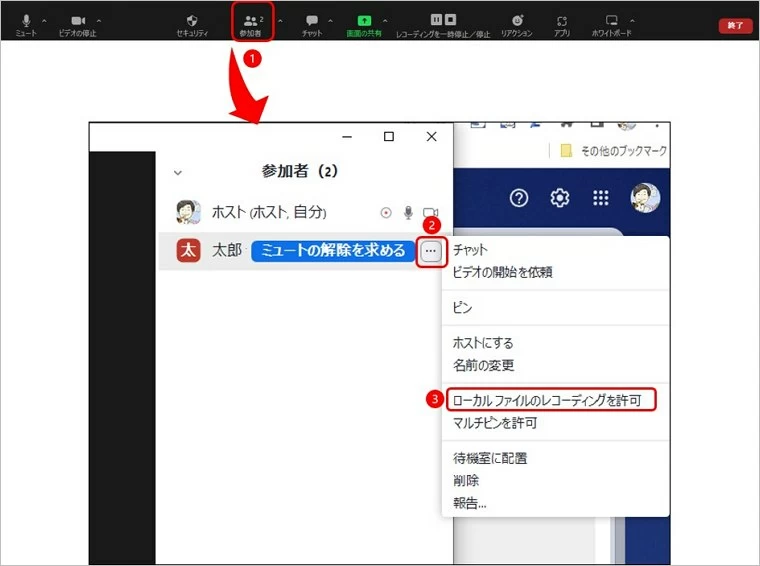Open the Chat (チャット) toolbar button

[x=312, y=24]
